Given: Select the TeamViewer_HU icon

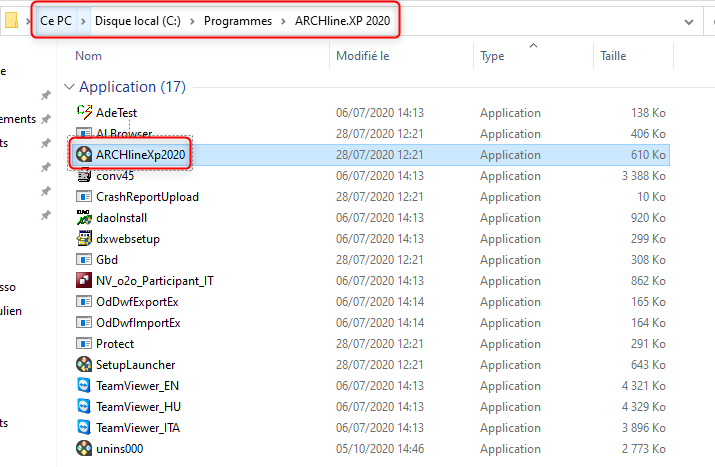Looking at the screenshot, I should (84, 406).
